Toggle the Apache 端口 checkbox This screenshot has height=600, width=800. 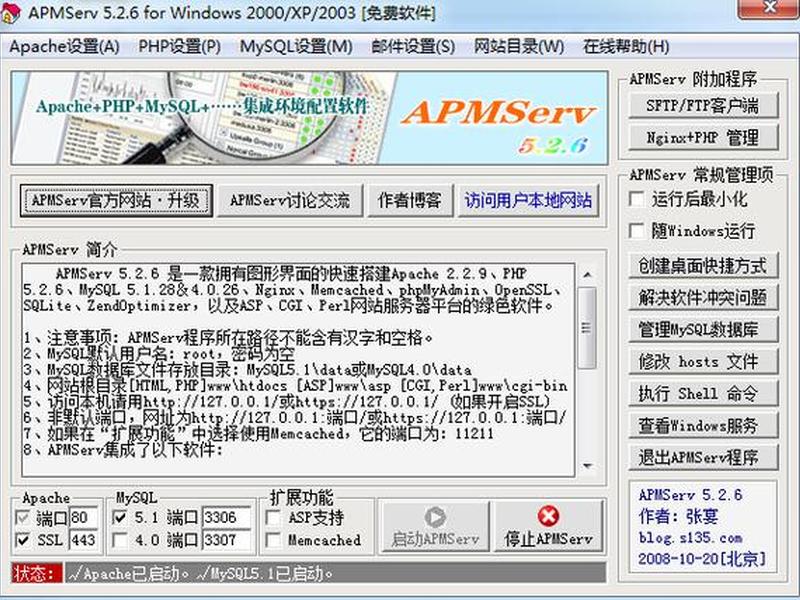(x=22, y=518)
